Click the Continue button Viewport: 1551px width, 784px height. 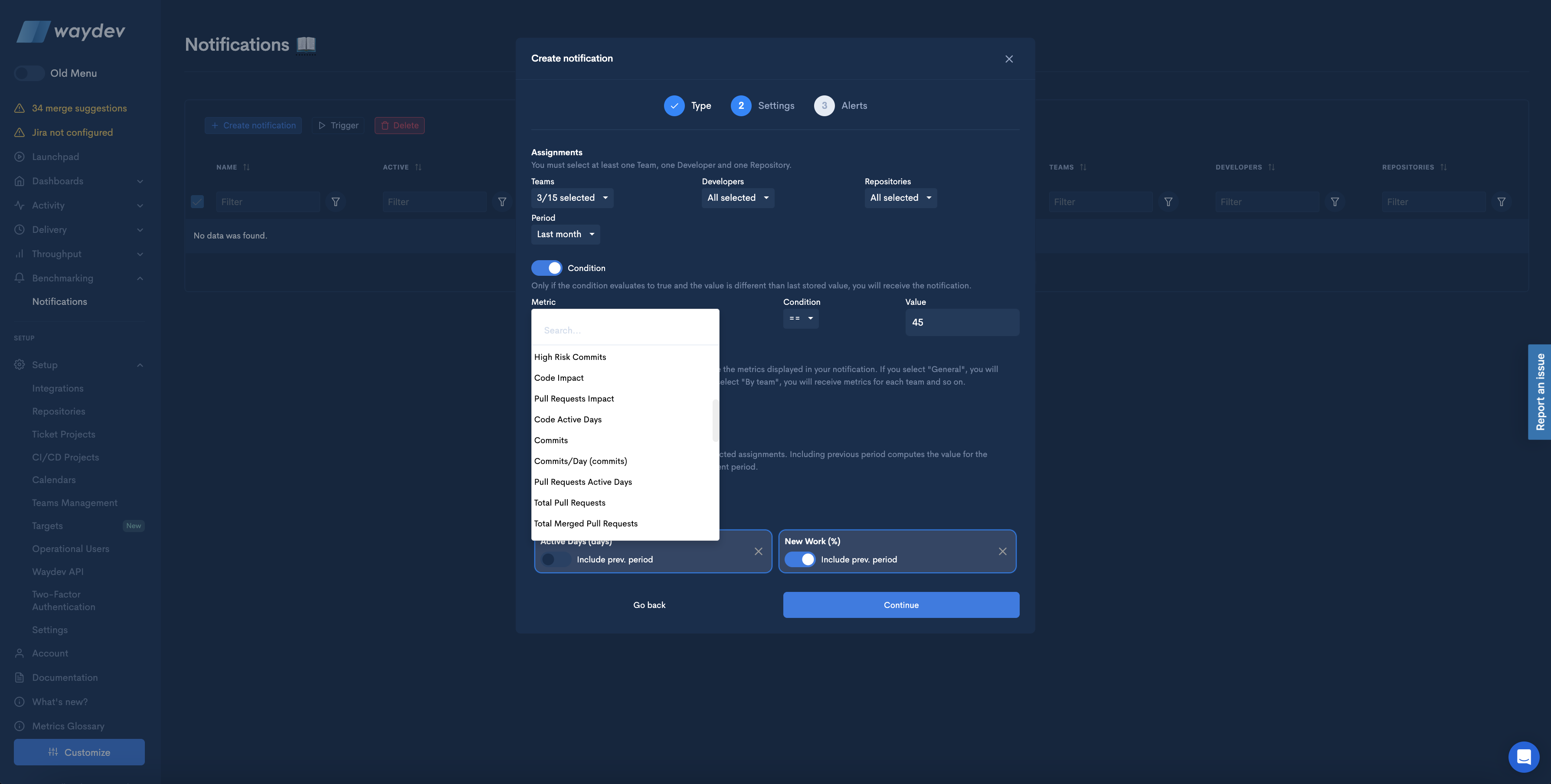click(x=901, y=604)
